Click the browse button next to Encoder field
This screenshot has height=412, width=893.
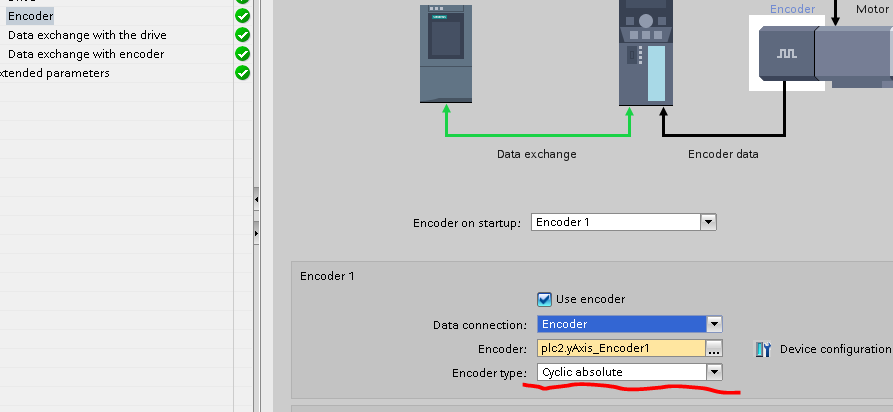pos(714,348)
